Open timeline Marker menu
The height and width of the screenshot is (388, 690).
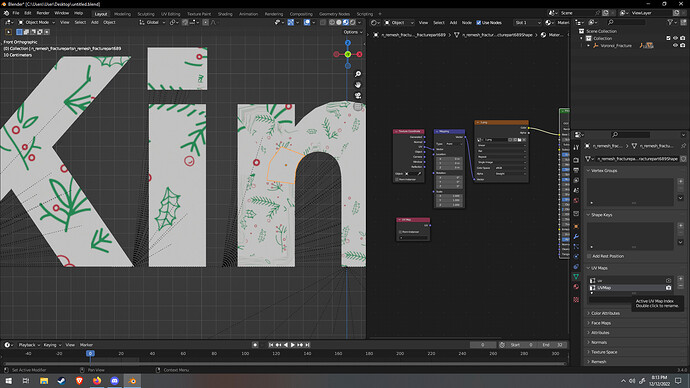tap(86, 345)
